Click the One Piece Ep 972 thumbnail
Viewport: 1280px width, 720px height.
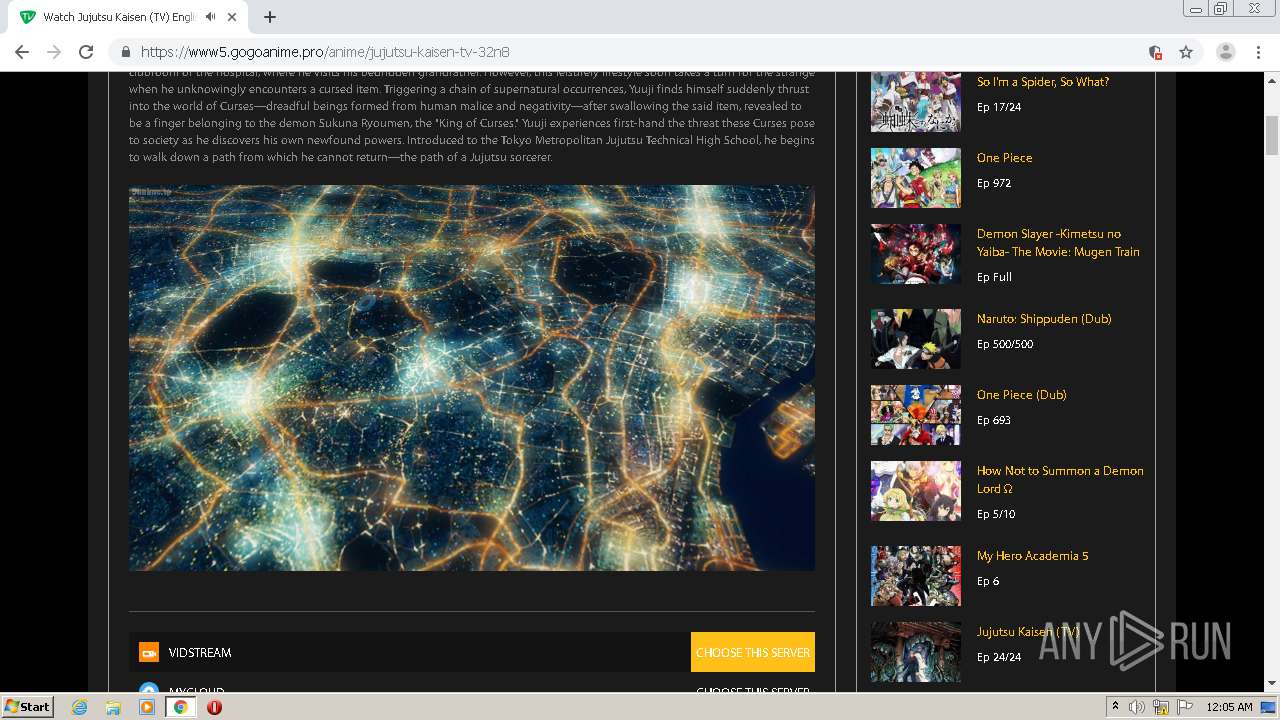(916, 178)
